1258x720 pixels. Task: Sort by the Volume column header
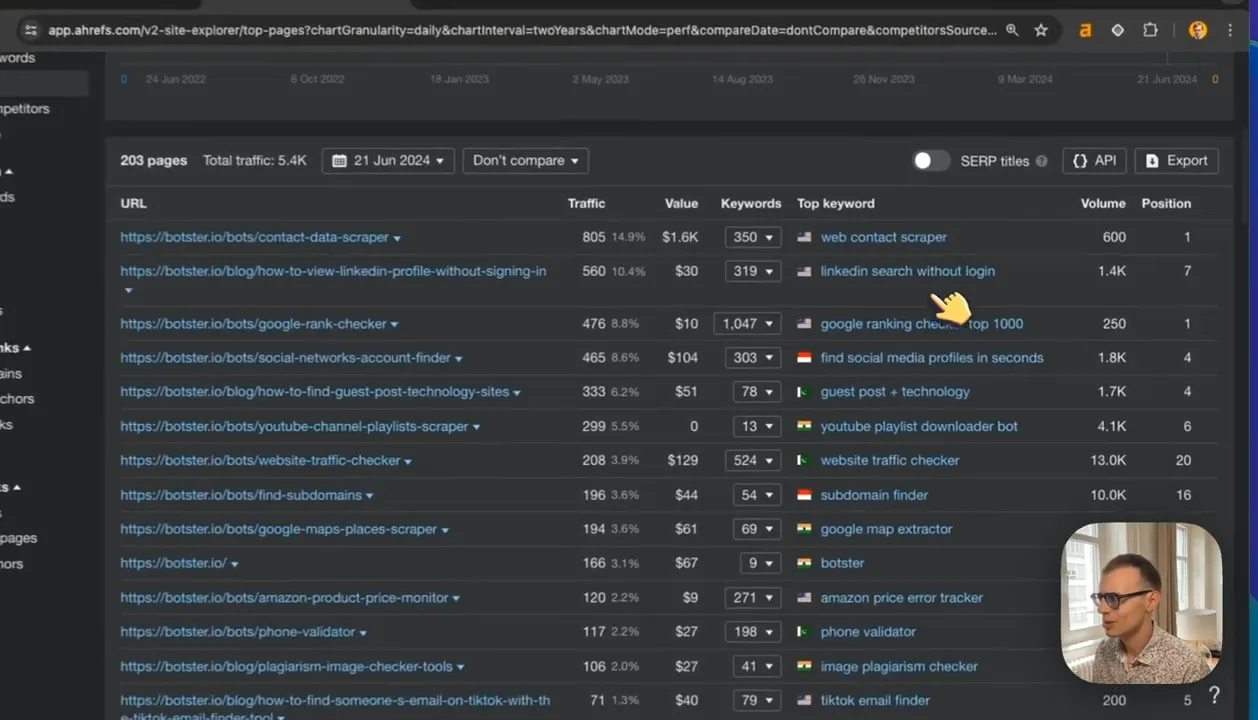click(1103, 203)
